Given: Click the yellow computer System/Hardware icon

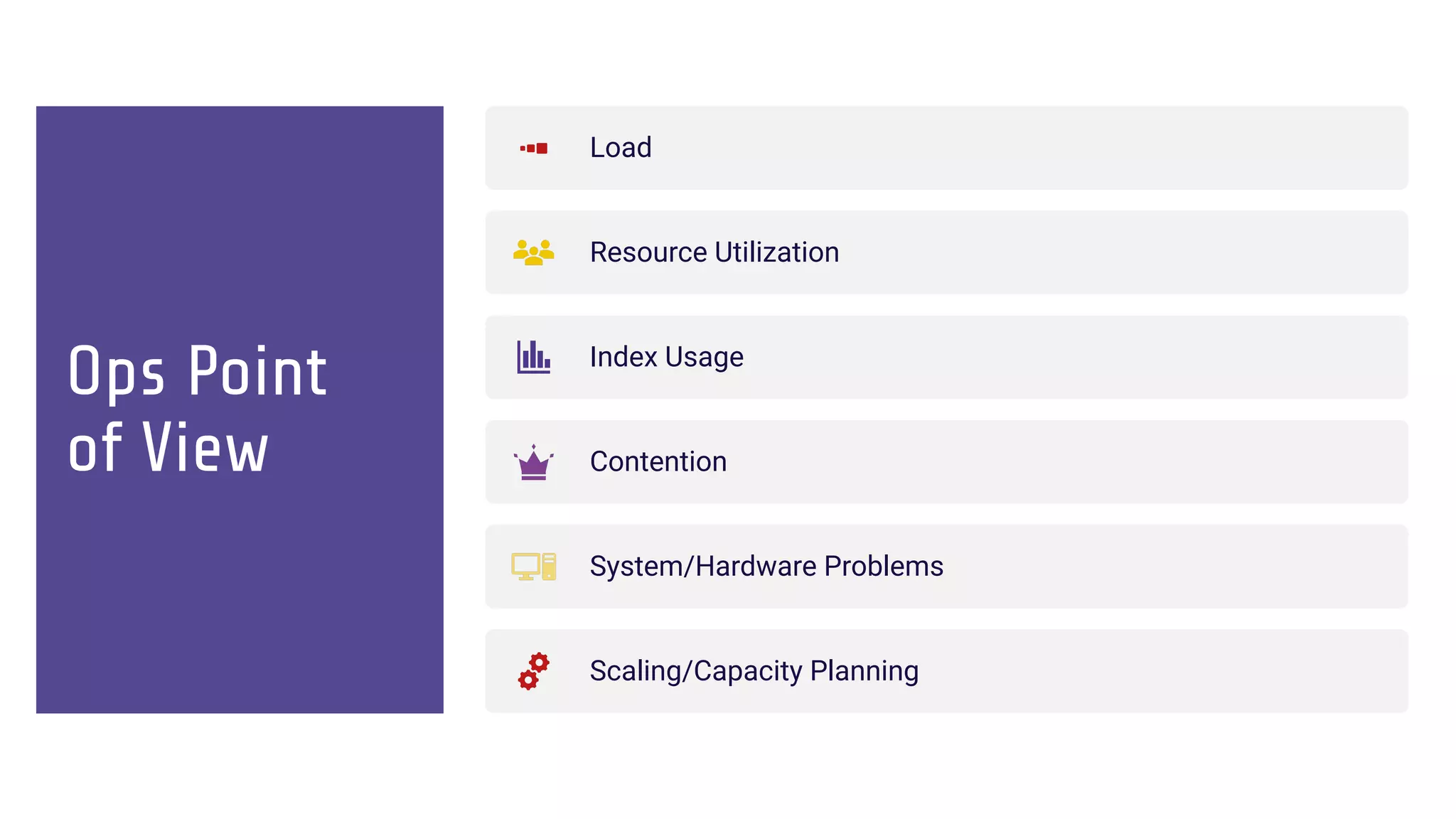Looking at the screenshot, I should pyautogui.click(x=533, y=567).
